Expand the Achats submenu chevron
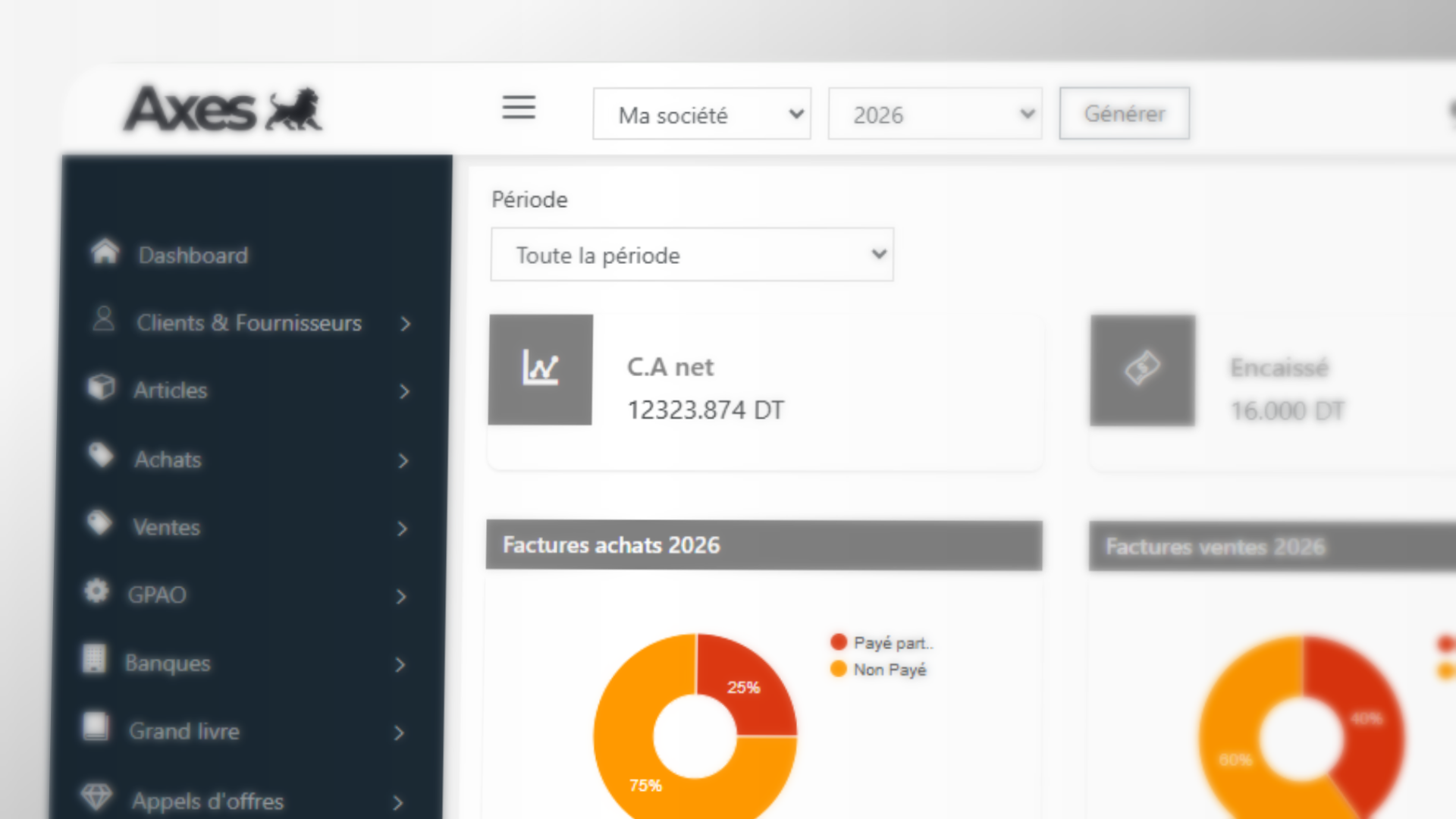Image resolution: width=1456 pixels, height=819 pixels. pos(403,460)
